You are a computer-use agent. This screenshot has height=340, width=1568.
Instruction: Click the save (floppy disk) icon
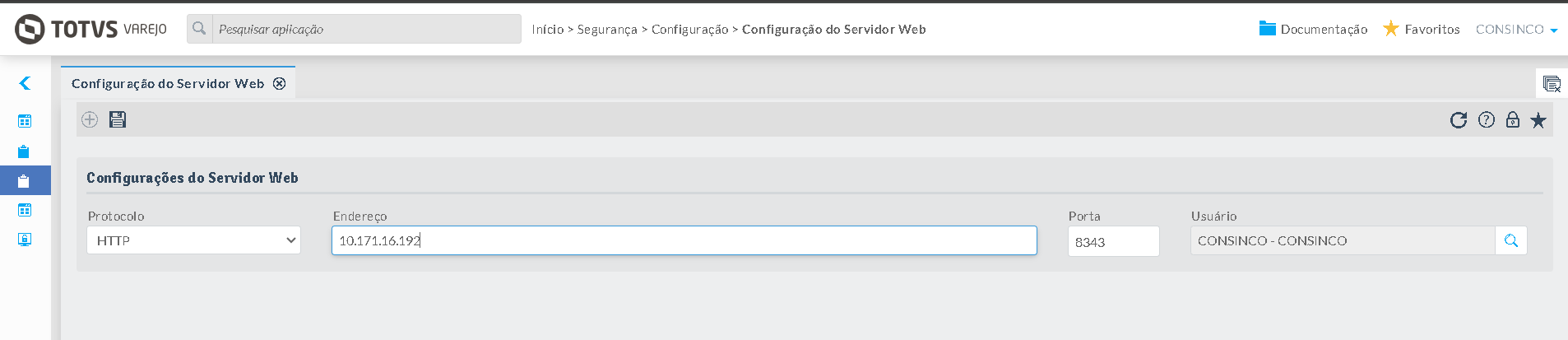(x=118, y=119)
